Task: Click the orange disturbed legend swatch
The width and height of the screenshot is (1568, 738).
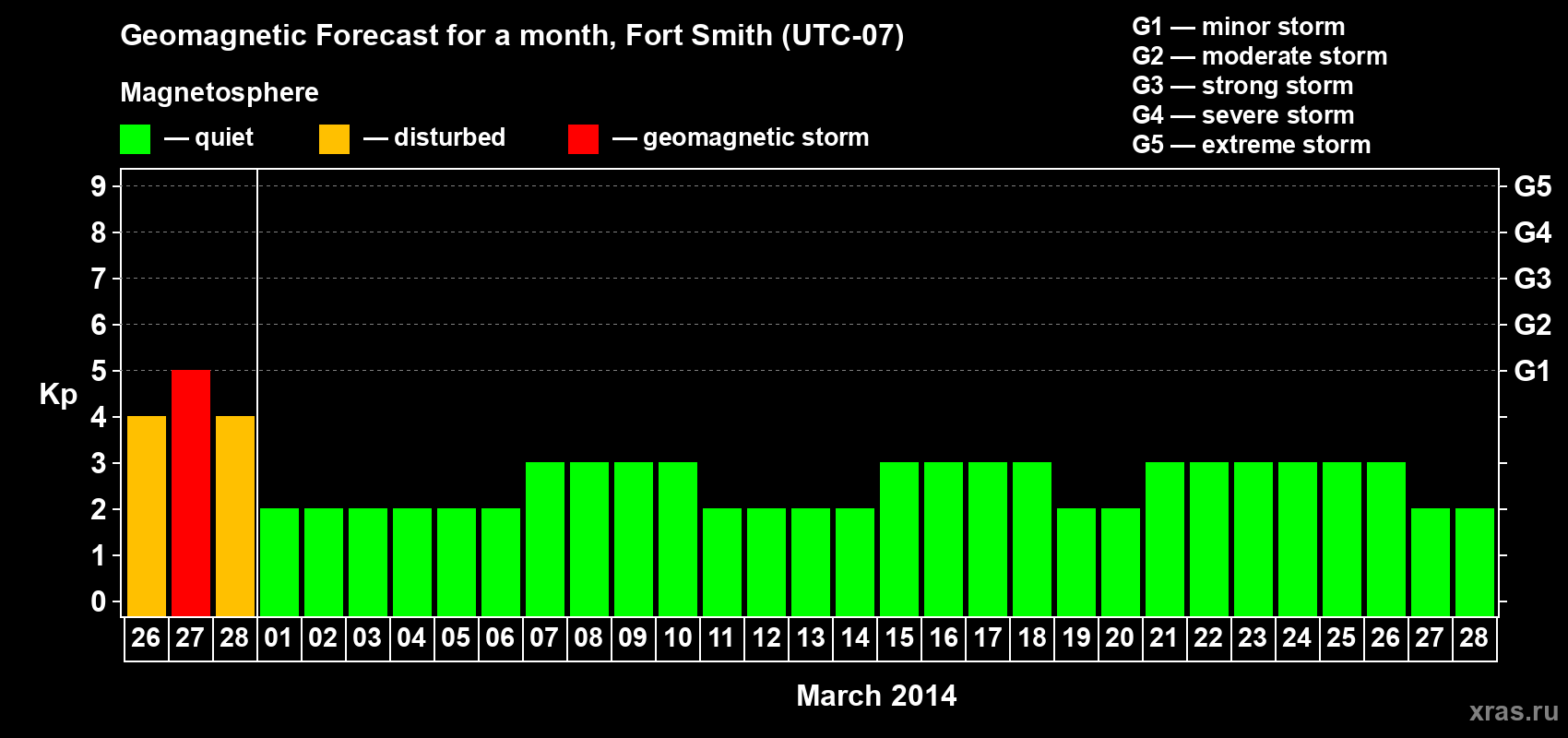Action: (x=334, y=139)
